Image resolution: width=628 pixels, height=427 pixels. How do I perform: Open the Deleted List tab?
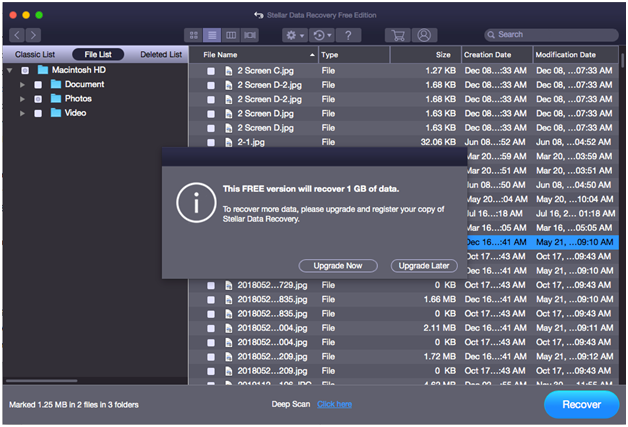coord(161,54)
